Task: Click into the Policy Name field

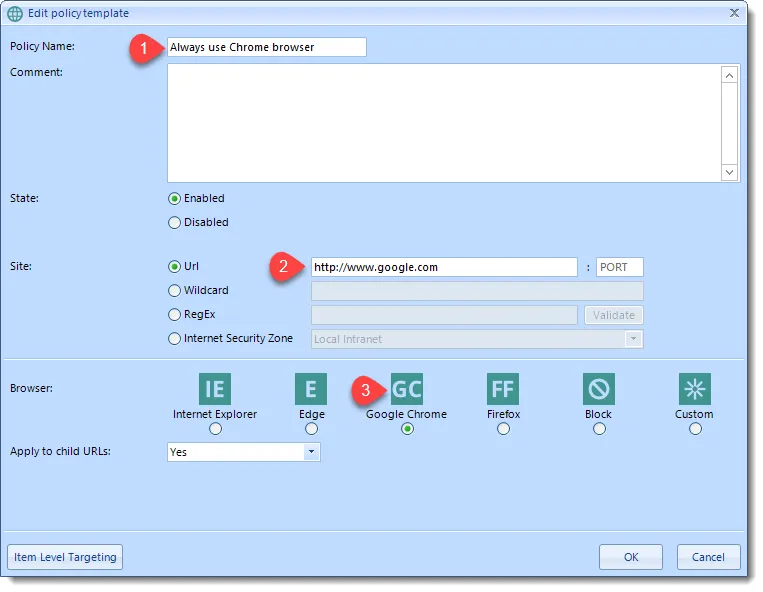Action: coord(266,47)
